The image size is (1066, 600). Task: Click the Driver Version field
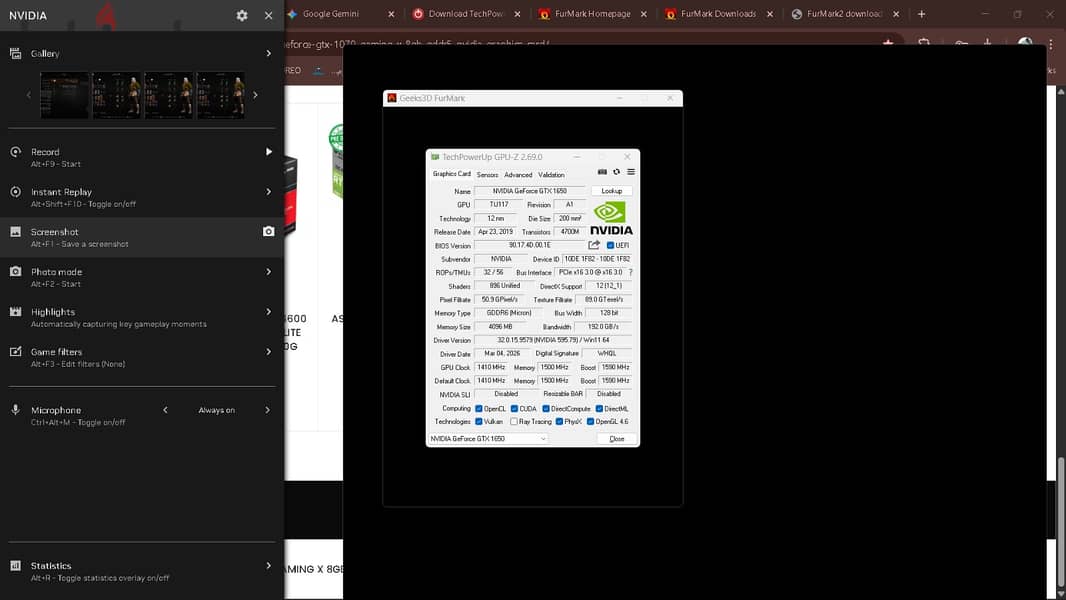pos(553,340)
